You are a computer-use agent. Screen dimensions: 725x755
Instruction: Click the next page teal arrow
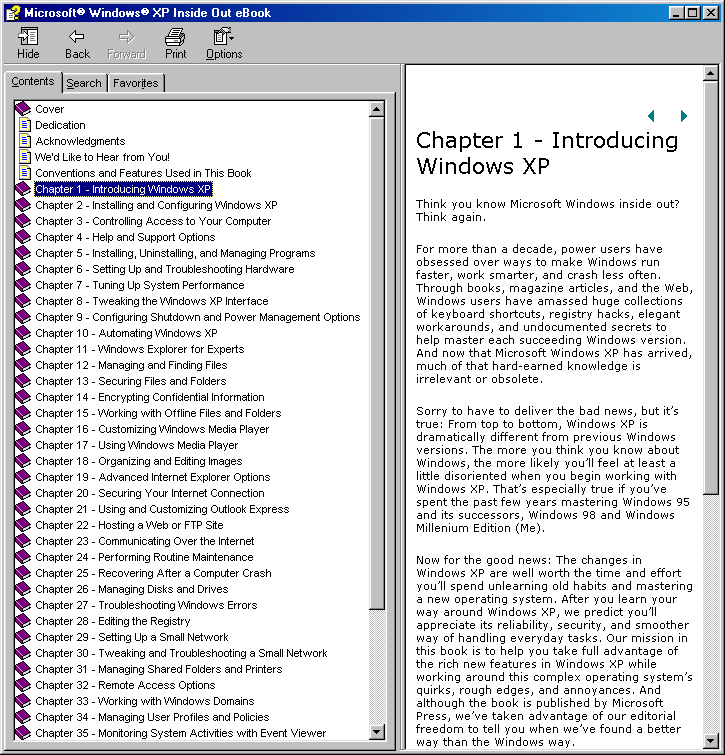(684, 116)
